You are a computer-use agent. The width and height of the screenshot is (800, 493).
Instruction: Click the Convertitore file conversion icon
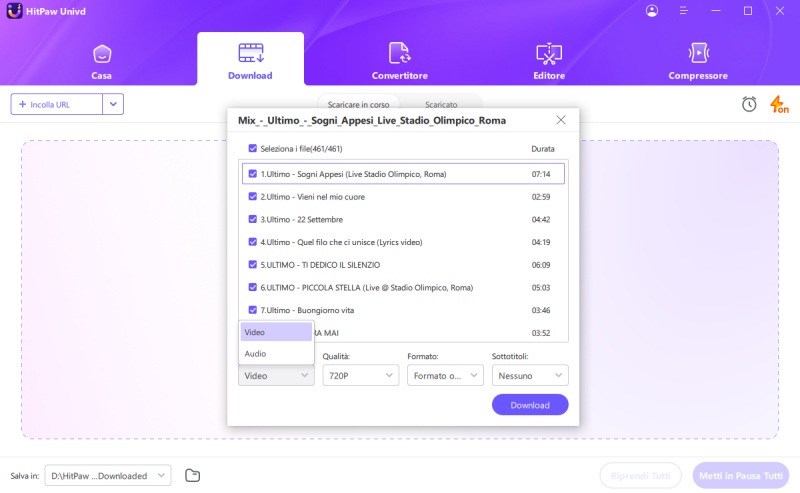tap(399, 53)
